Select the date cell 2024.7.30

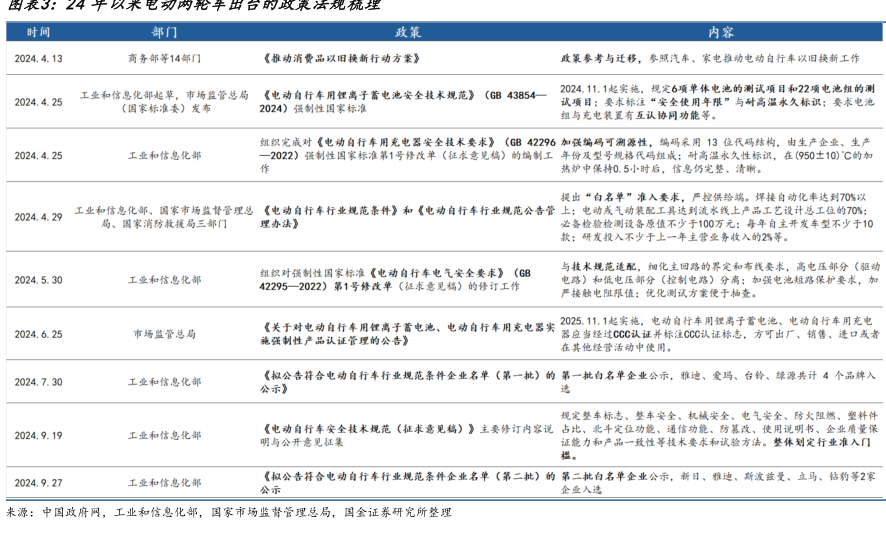[x=38, y=382]
